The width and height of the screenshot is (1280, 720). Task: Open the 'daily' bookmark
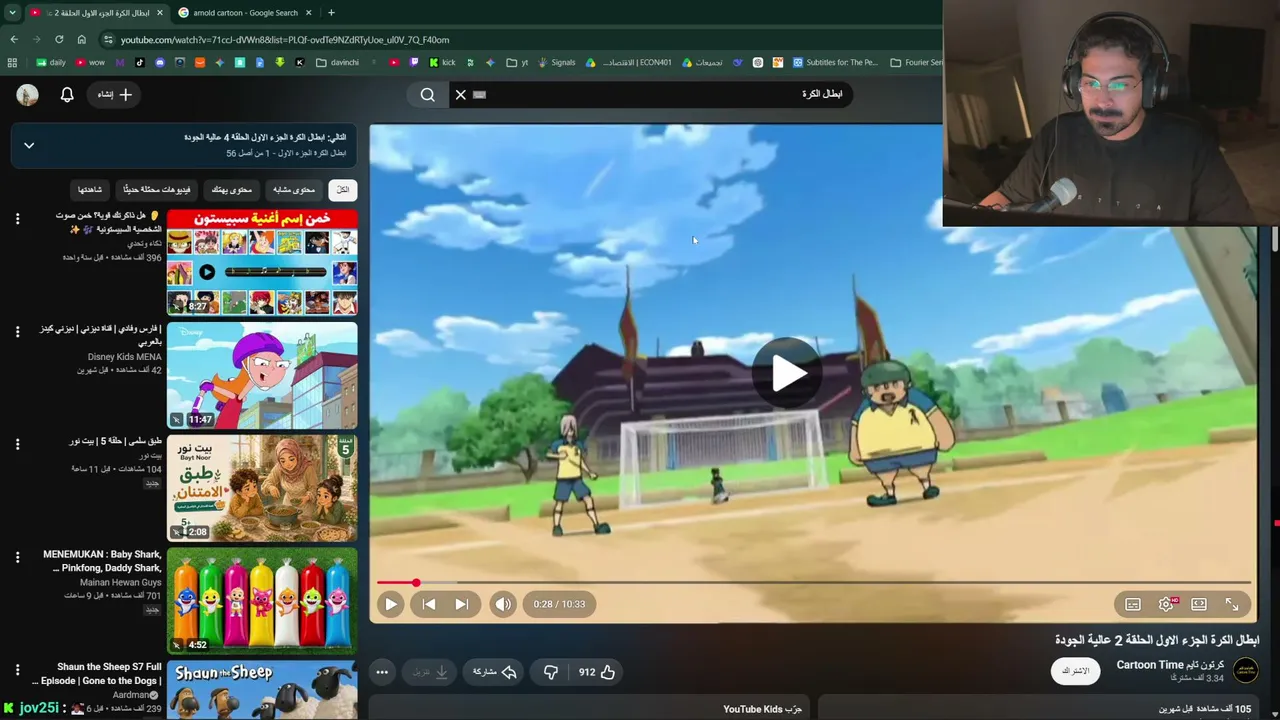(50, 62)
